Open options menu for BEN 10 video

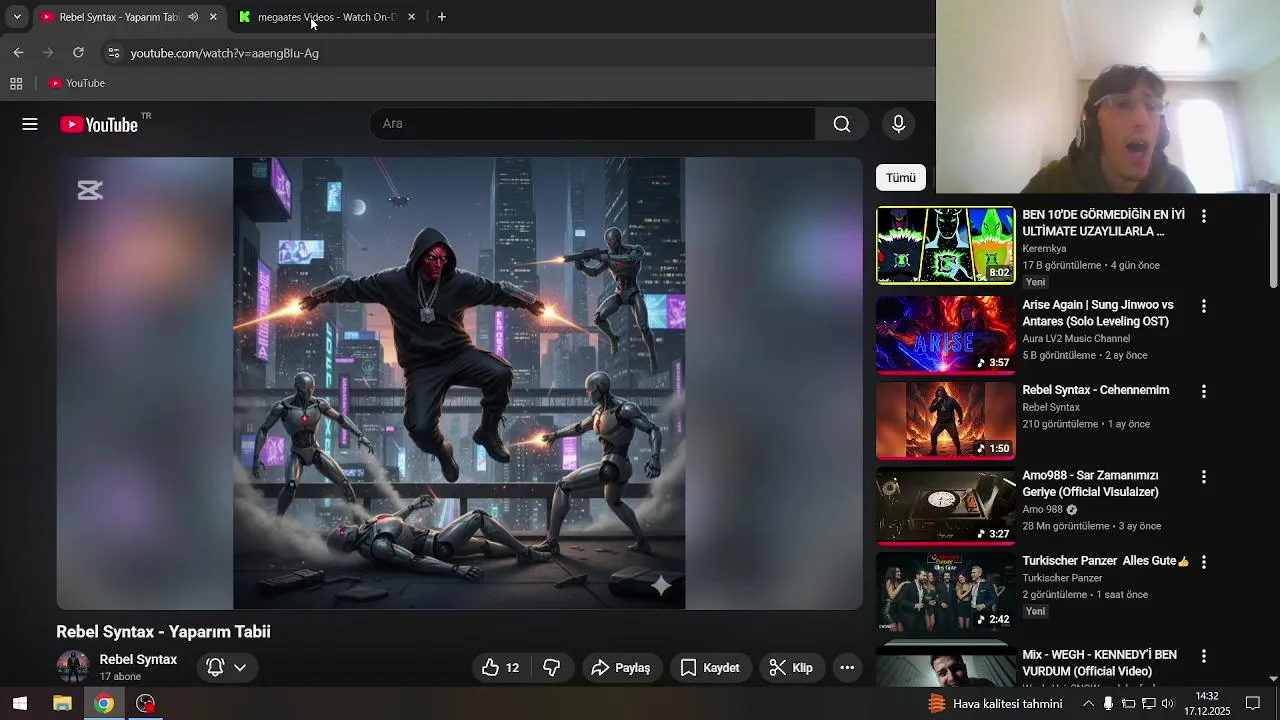(x=1204, y=216)
